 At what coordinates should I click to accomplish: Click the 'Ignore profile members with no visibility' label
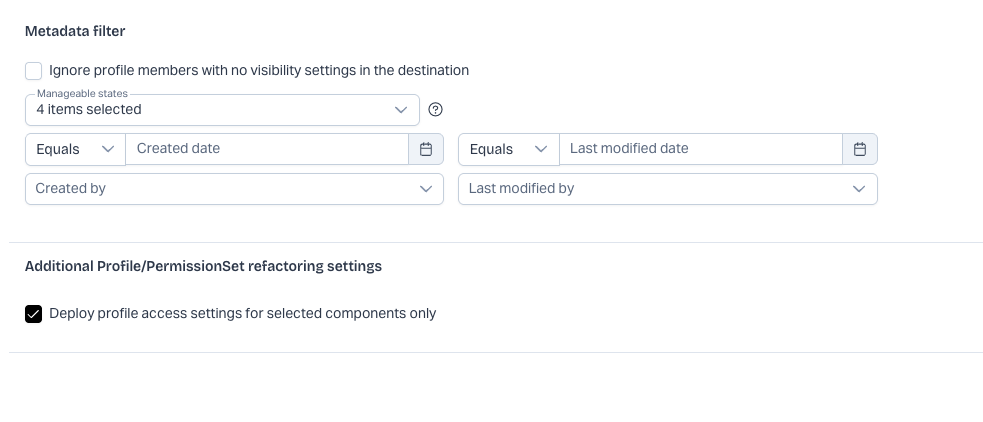tap(259, 71)
